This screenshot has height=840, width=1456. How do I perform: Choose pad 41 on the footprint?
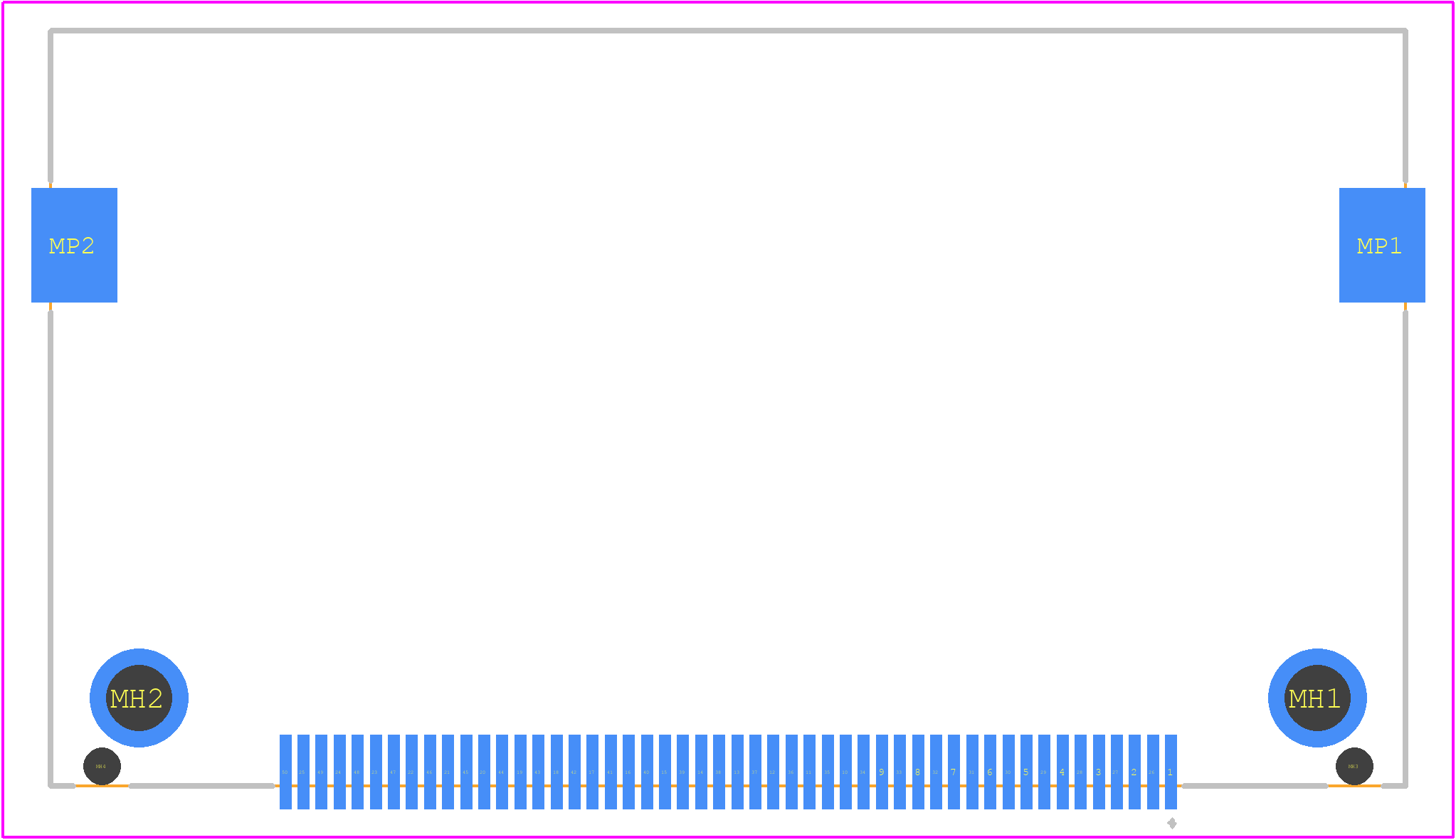tap(611, 772)
